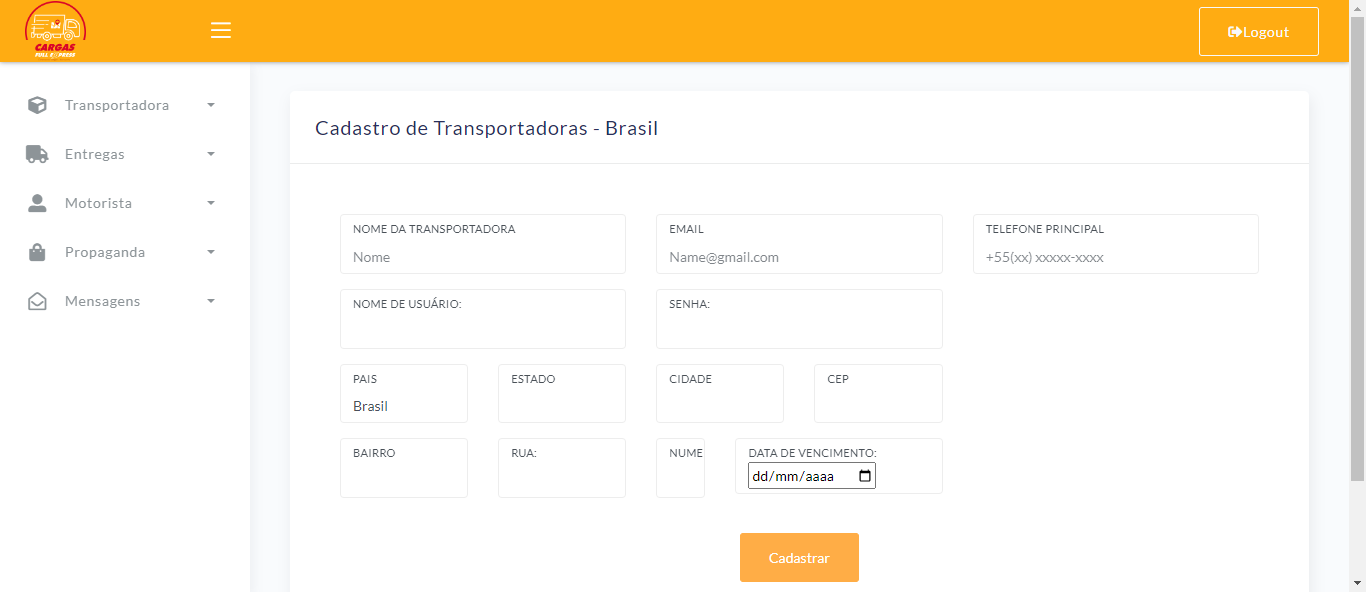Toggle the hamburger menu icon
Viewport: 1366px width, 592px height.
(221, 30)
